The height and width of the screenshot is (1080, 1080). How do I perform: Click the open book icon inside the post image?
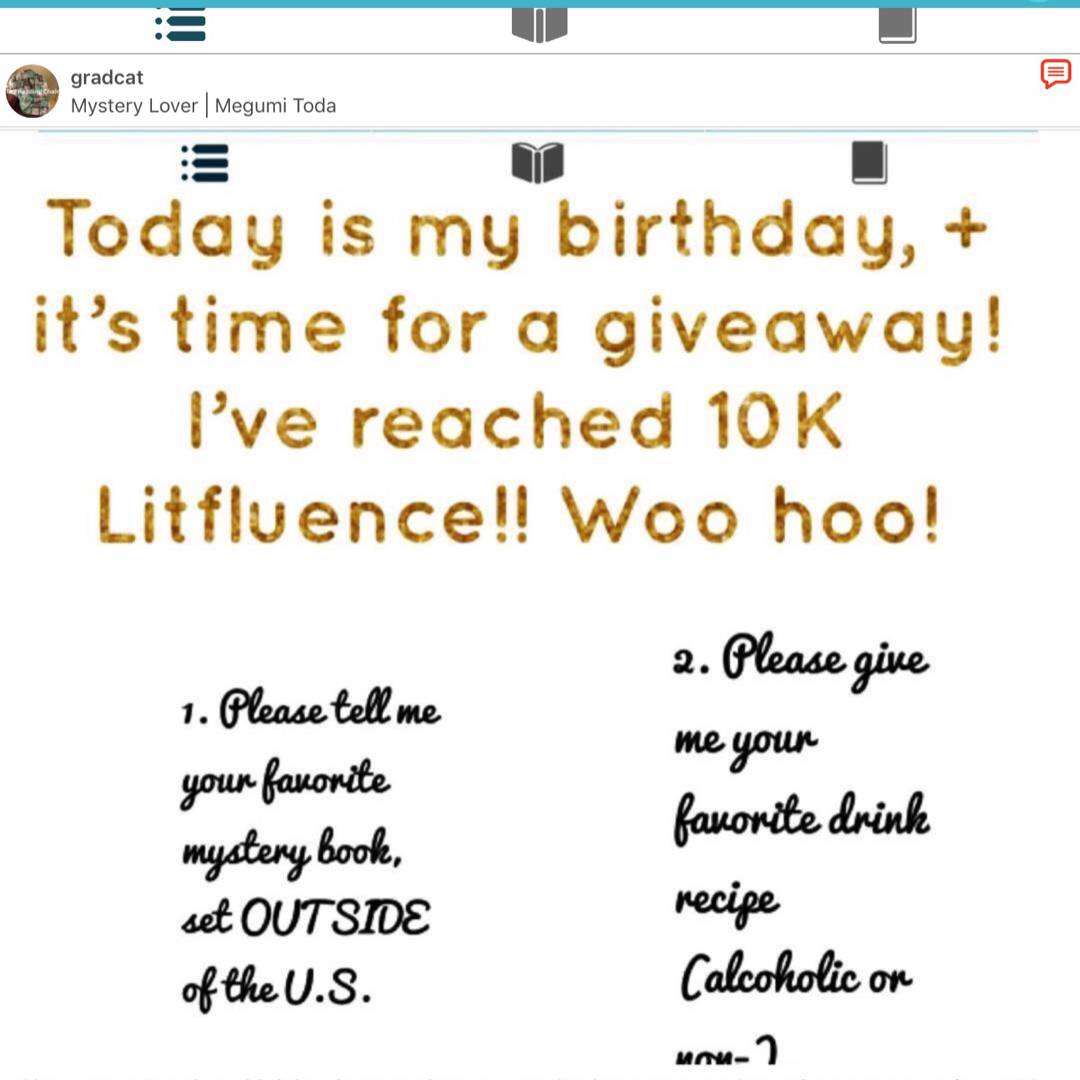coord(537,163)
